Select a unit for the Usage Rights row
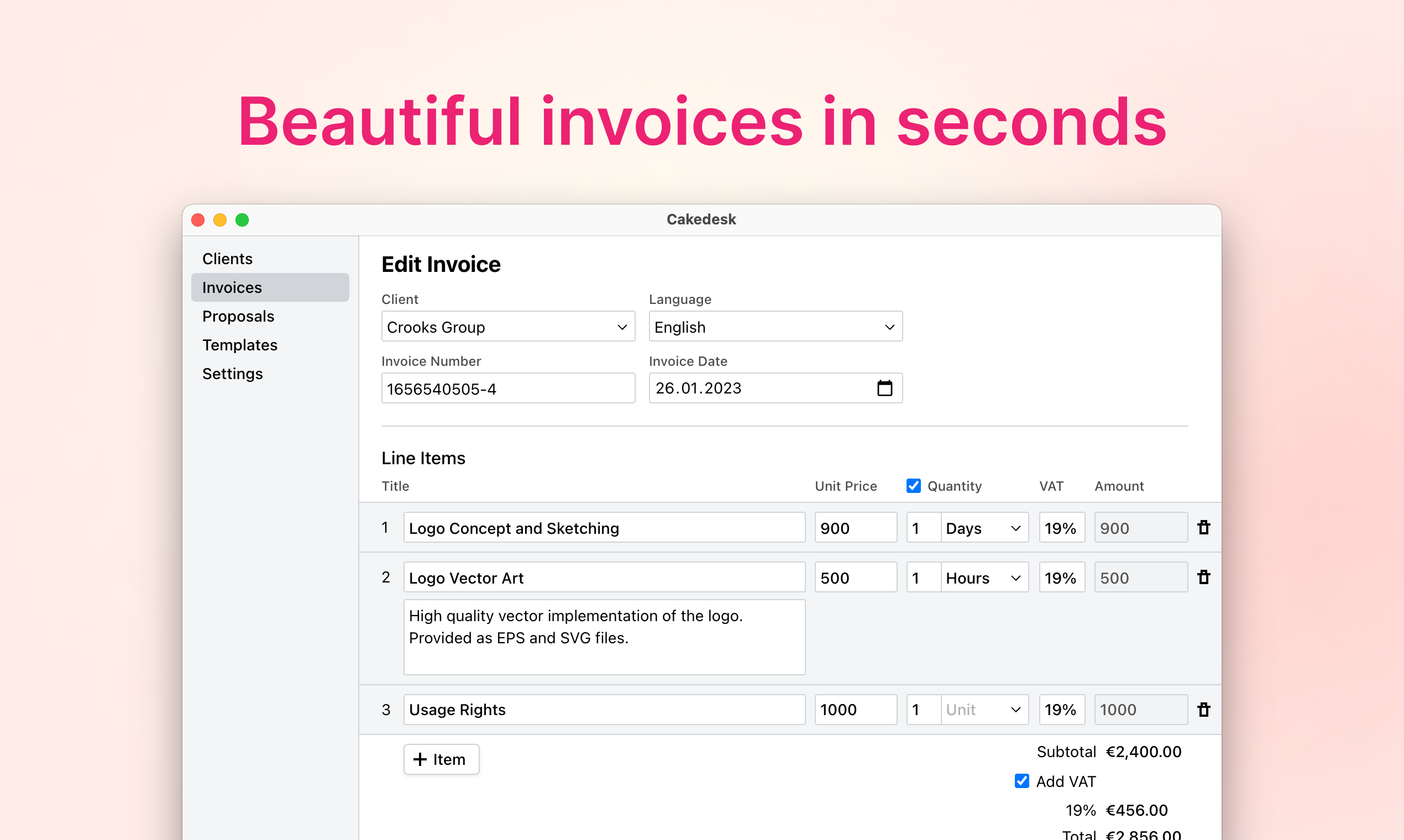The width and height of the screenshot is (1404, 840). [984, 710]
